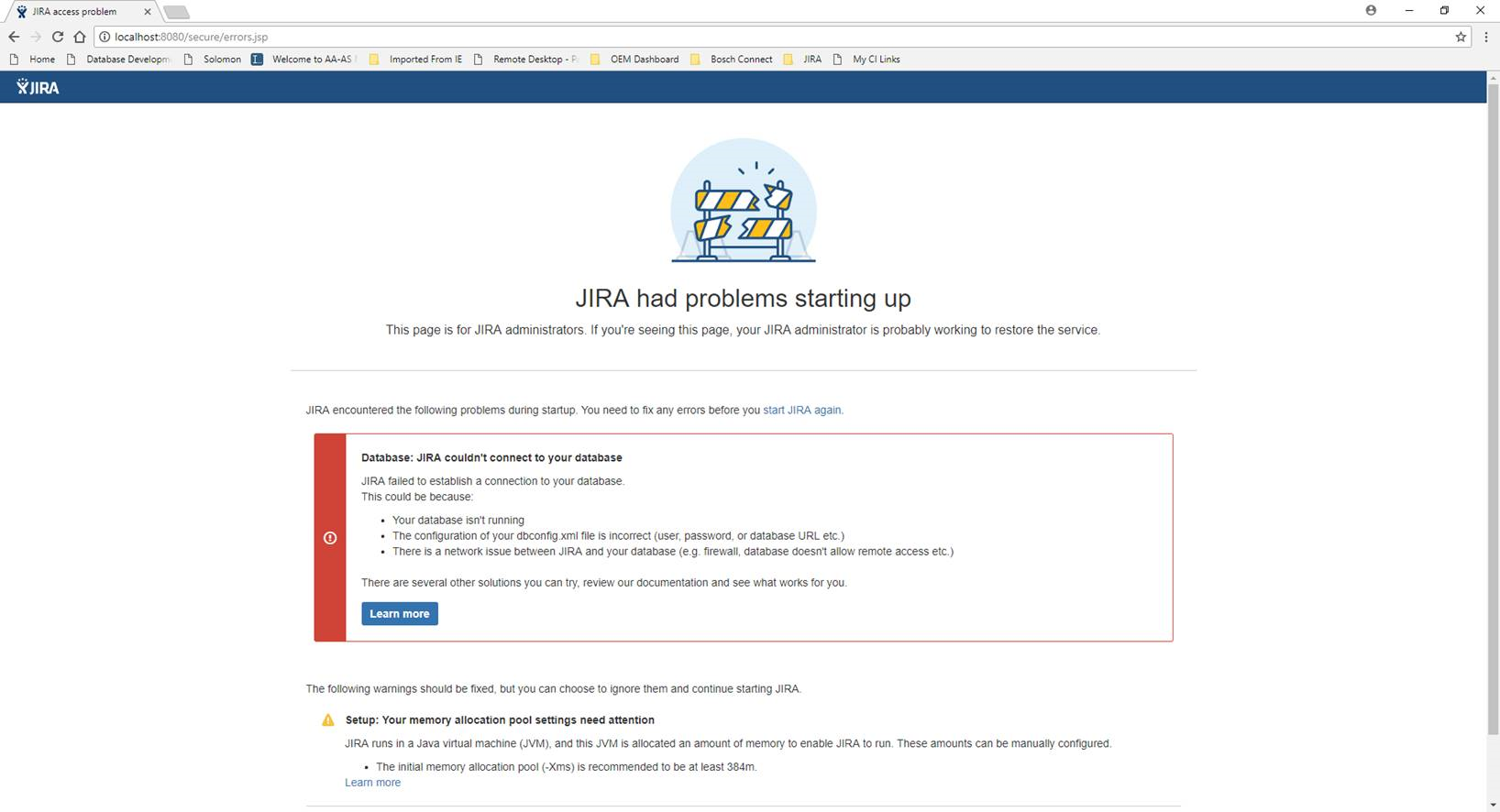This screenshot has width=1500, height=812.
Task: Click the dbconfig.xml configuration bullet text
Action: point(618,536)
